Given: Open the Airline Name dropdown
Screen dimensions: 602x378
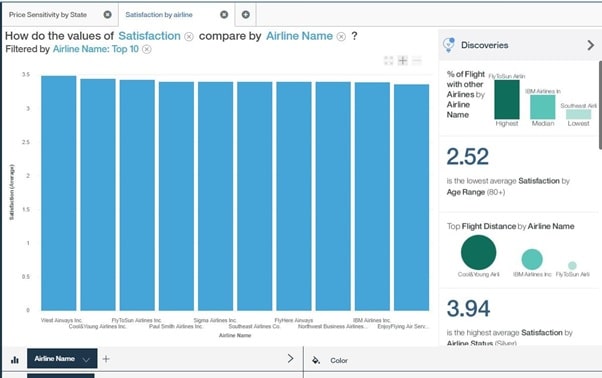Looking at the screenshot, I should 62,358.
